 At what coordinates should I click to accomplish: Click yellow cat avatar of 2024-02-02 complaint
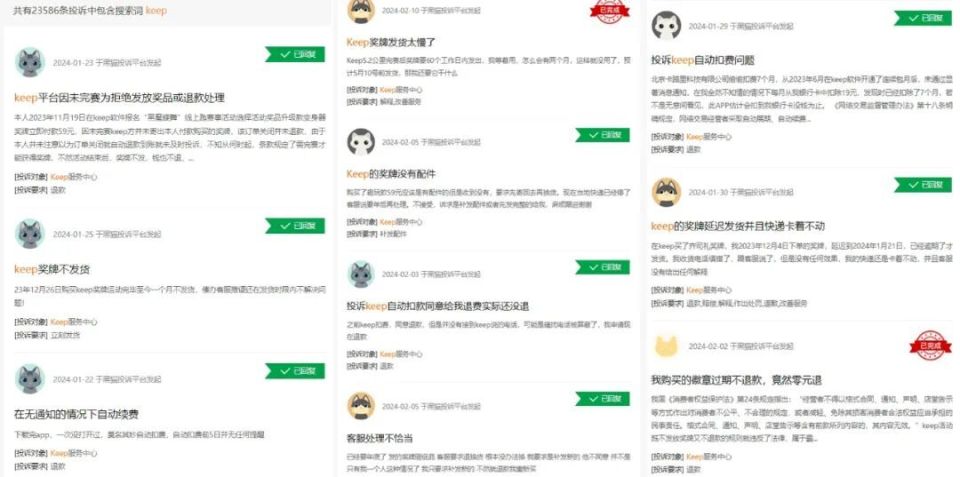[x=667, y=345]
